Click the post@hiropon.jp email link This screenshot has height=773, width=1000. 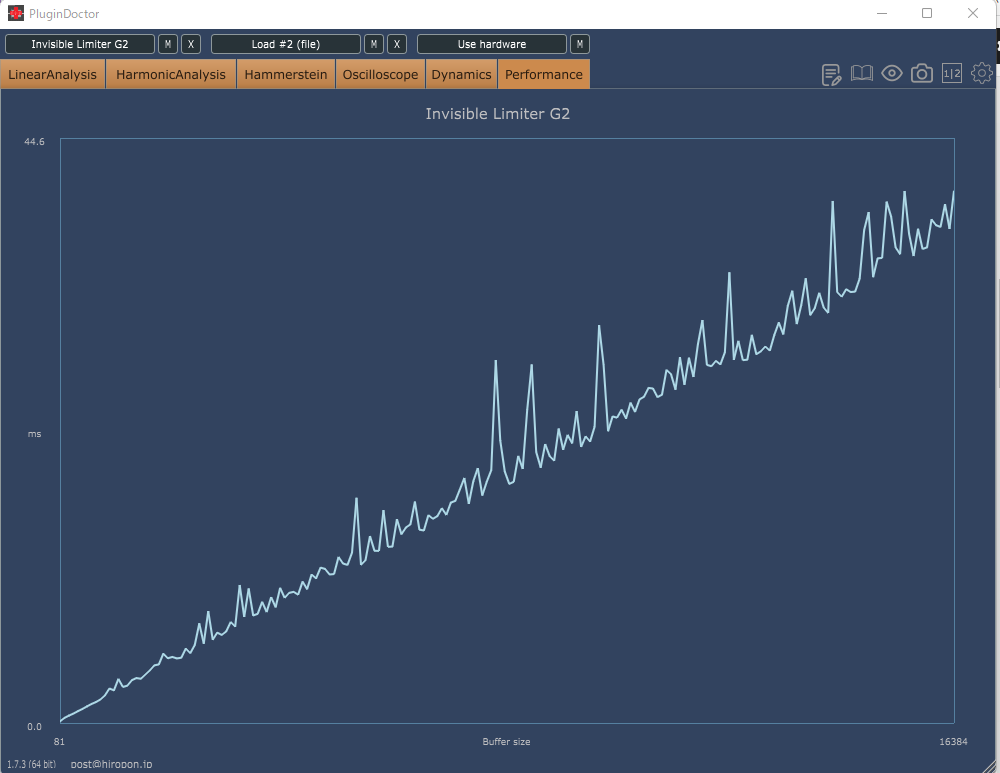pos(112,764)
